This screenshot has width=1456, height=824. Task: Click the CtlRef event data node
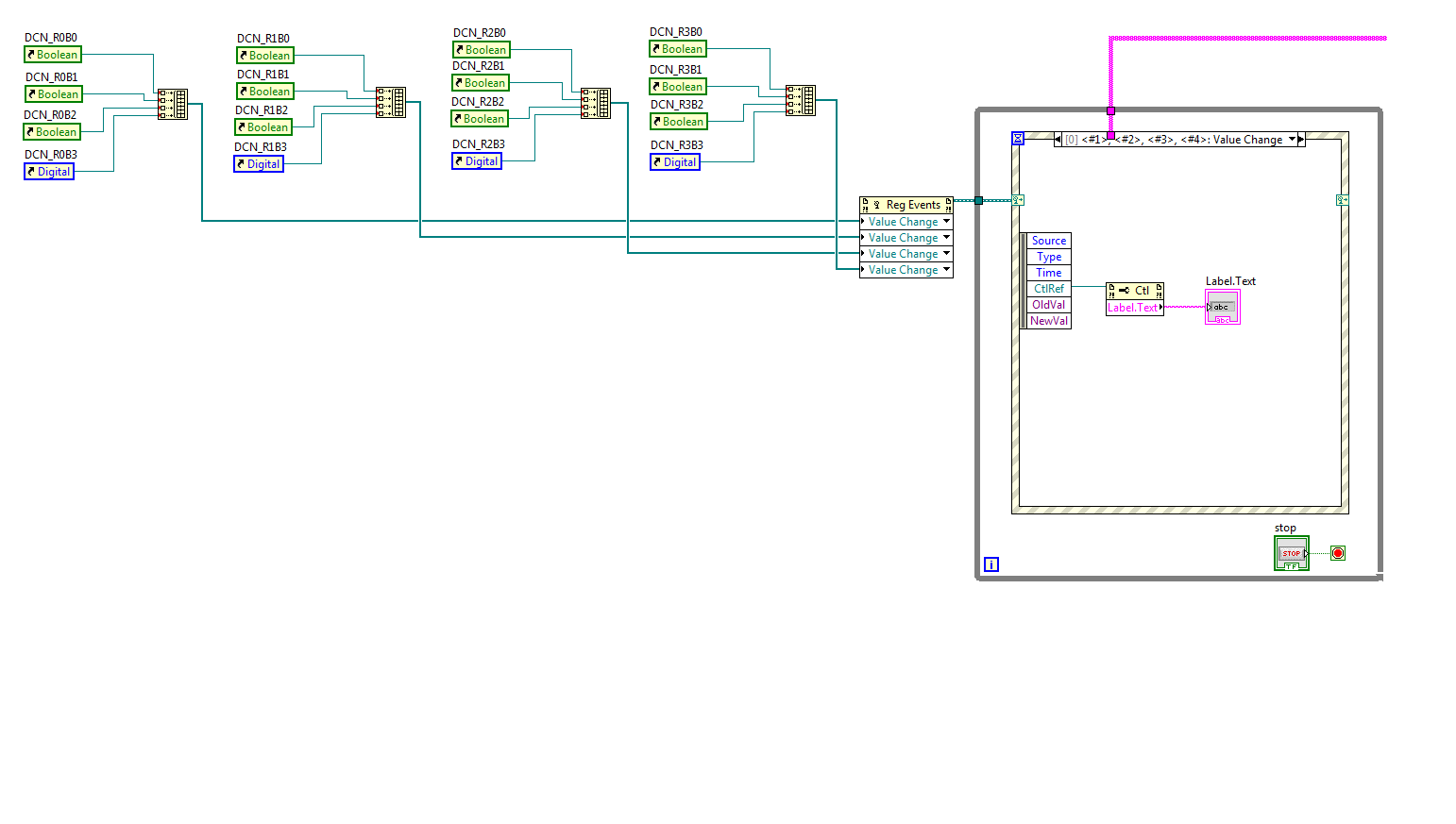pos(1048,289)
